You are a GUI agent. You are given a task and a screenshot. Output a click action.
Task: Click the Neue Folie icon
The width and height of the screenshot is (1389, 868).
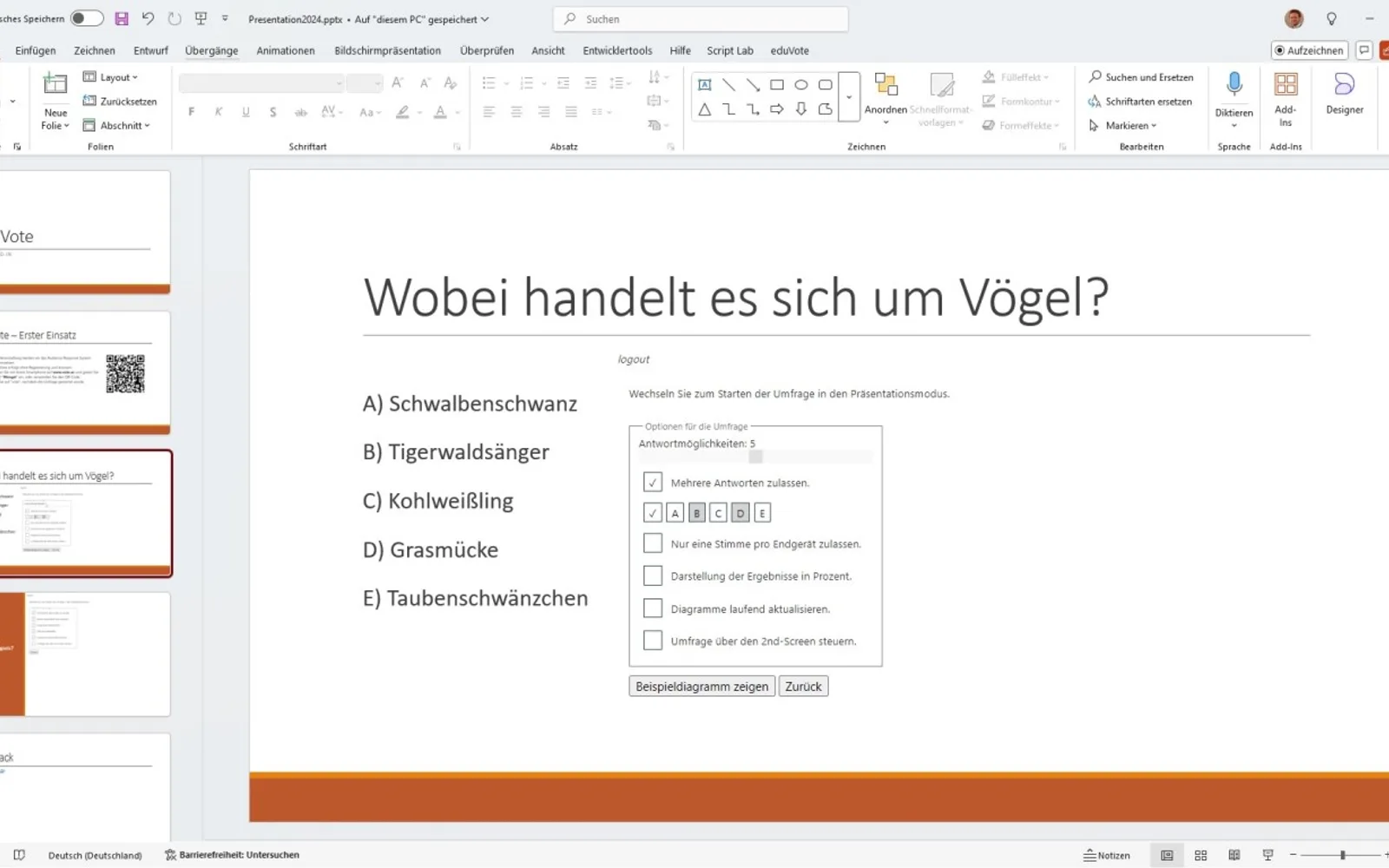55,84
